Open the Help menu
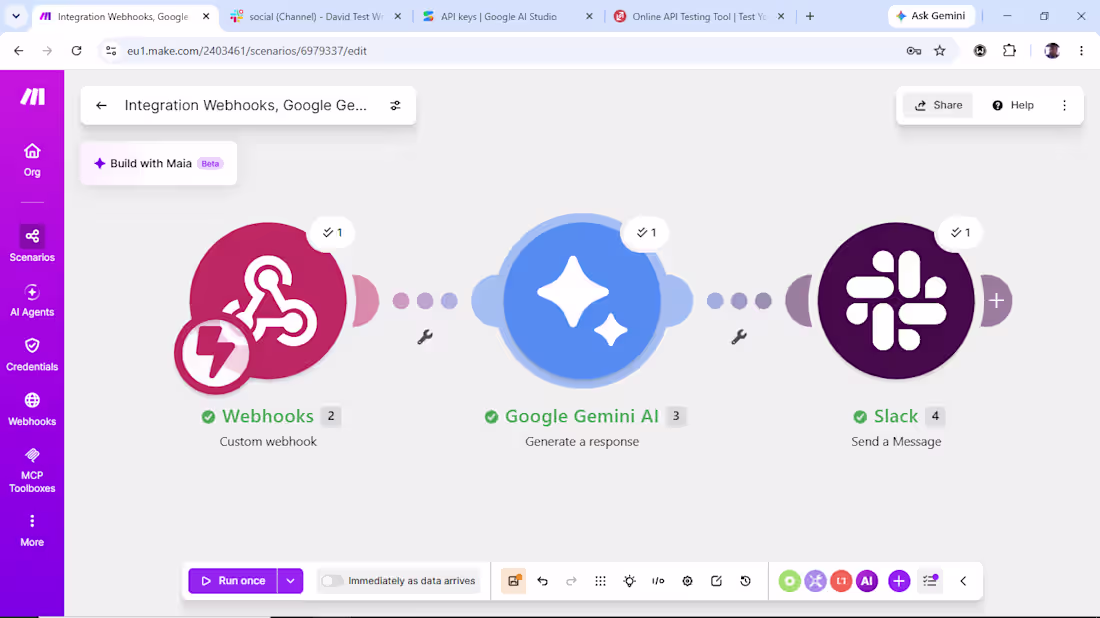The height and width of the screenshot is (618, 1100). pyautogui.click(x=1013, y=105)
